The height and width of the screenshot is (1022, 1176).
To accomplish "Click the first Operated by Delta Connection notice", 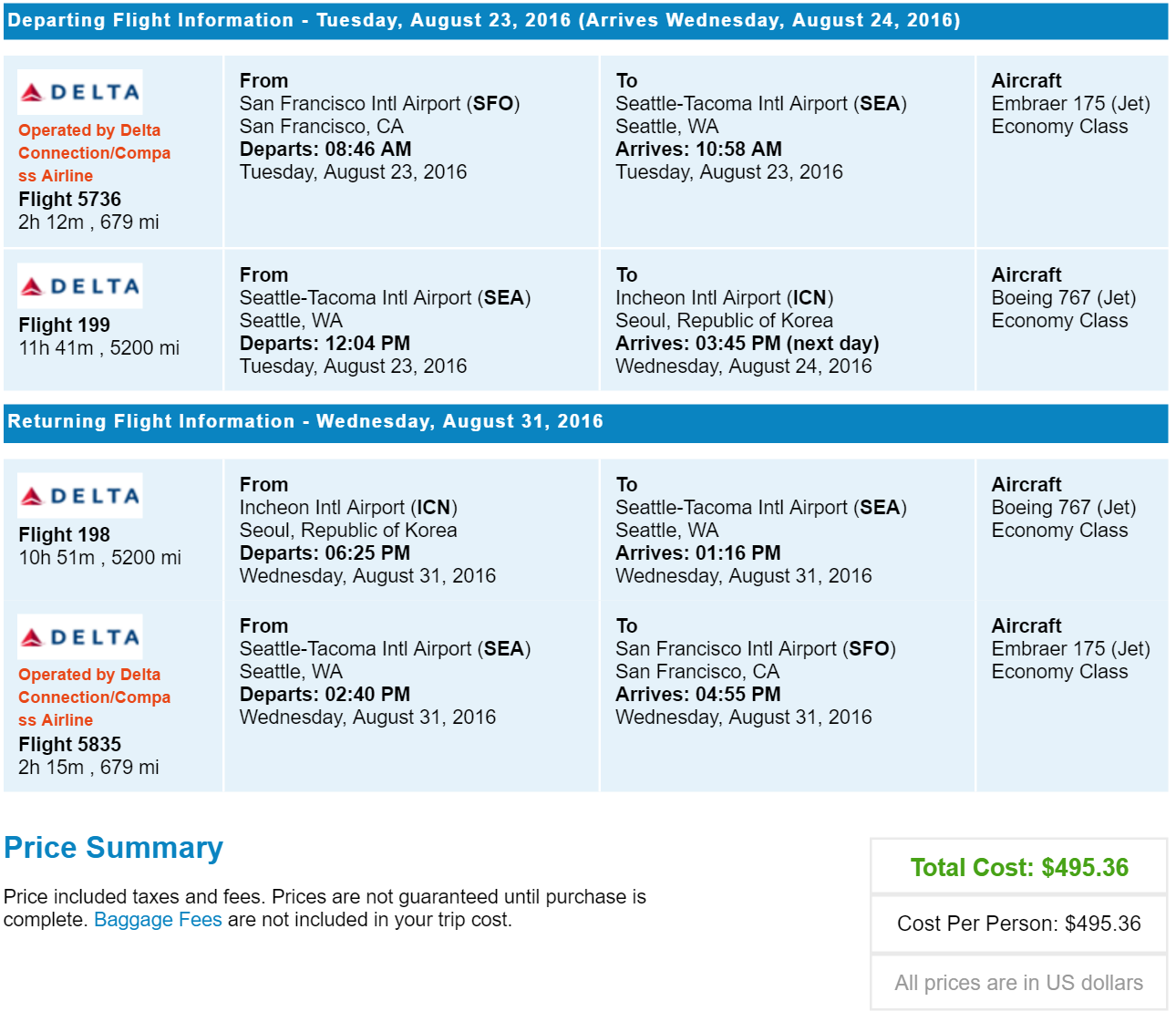I will click(94, 153).
